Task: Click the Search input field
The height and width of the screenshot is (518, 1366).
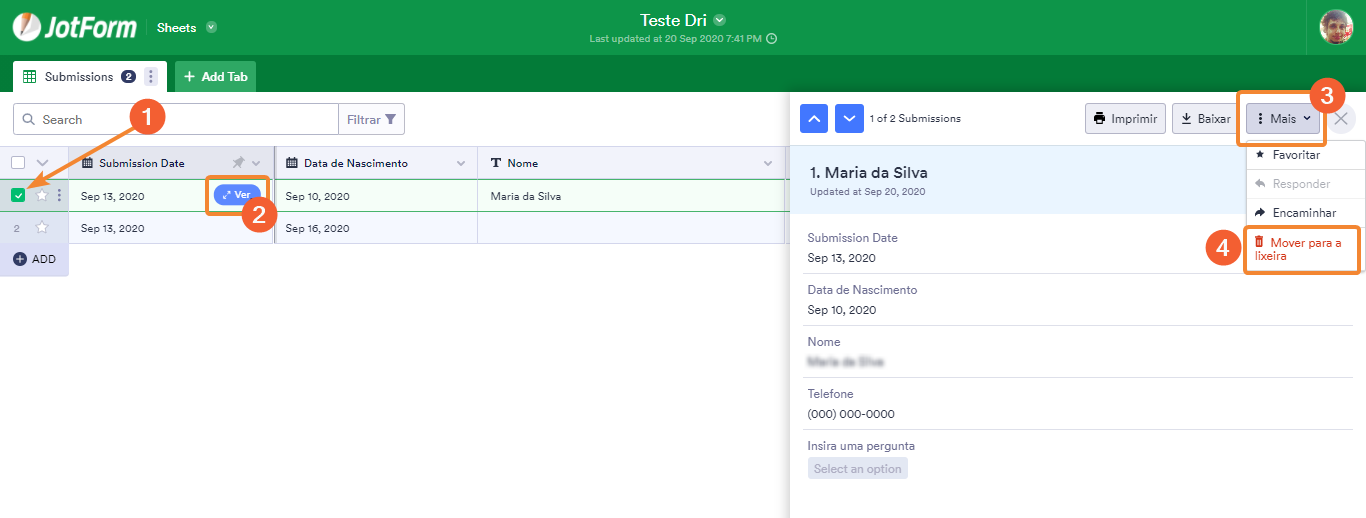Action: point(185,119)
